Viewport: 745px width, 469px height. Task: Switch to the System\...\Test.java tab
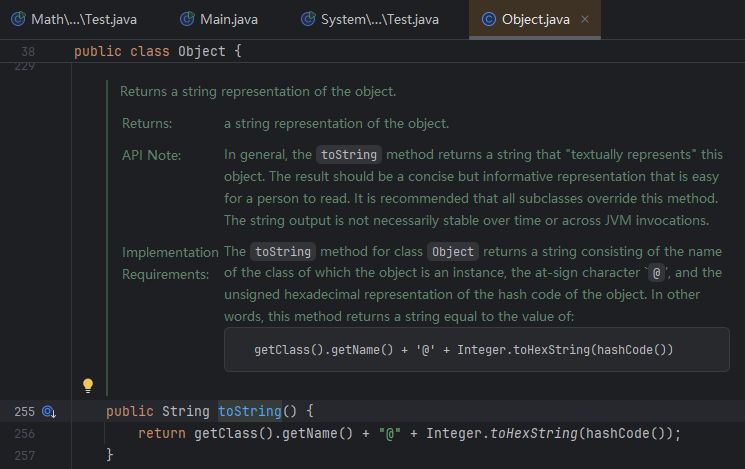(378, 19)
